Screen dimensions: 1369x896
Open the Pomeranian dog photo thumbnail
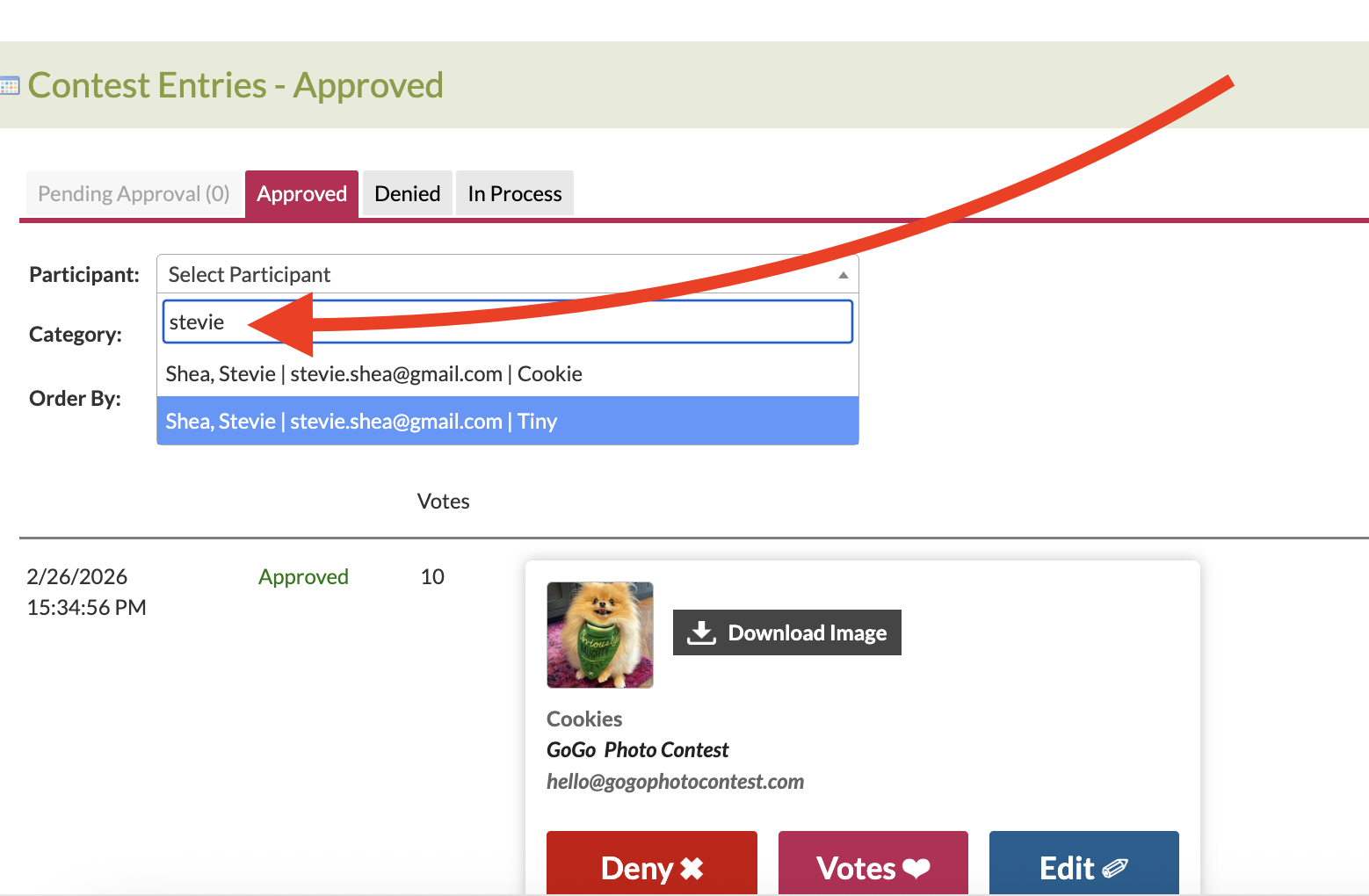pyautogui.click(x=600, y=634)
